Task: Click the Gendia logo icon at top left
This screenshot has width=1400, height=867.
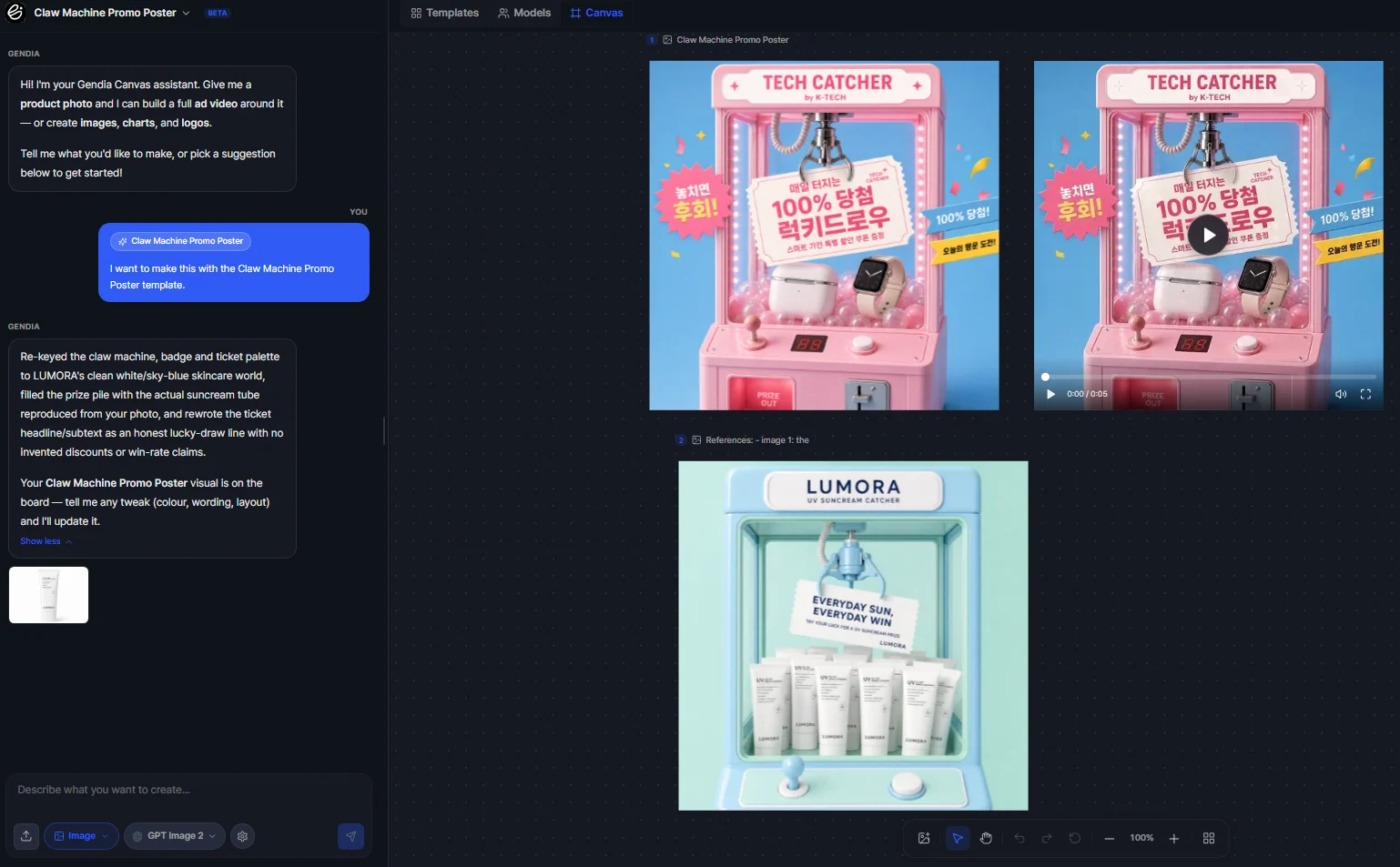Action: coord(15,13)
